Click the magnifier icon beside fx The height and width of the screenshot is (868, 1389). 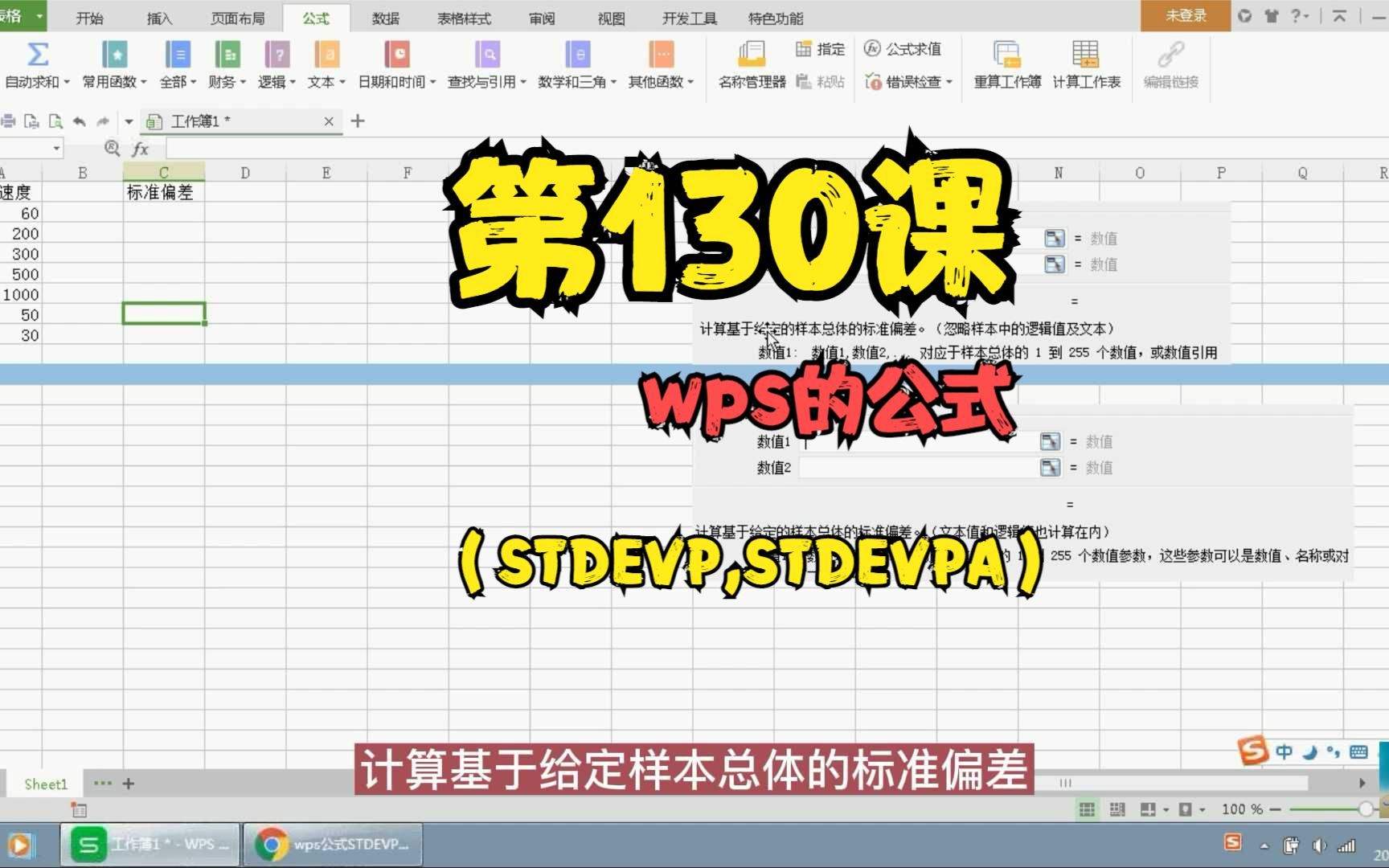(x=113, y=148)
